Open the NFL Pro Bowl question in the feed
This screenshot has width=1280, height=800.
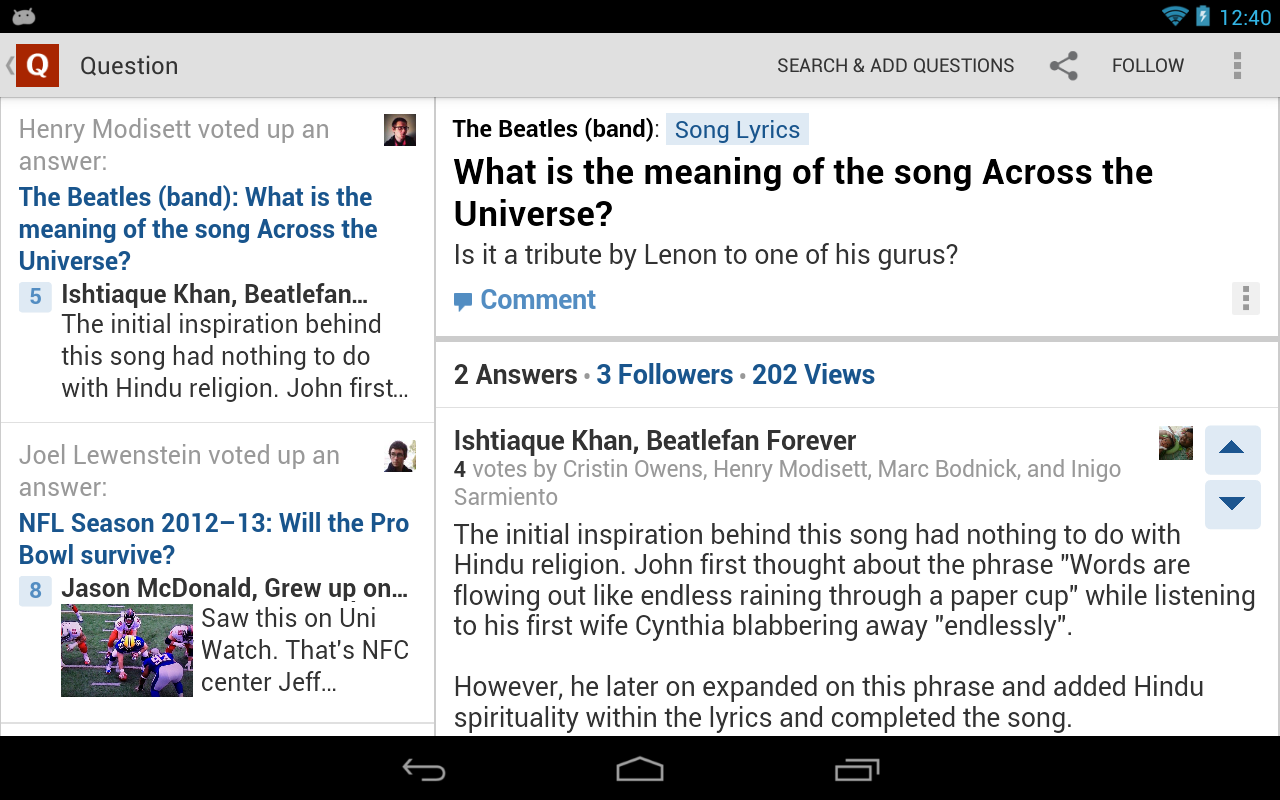pyautogui.click(x=213, y=538)
